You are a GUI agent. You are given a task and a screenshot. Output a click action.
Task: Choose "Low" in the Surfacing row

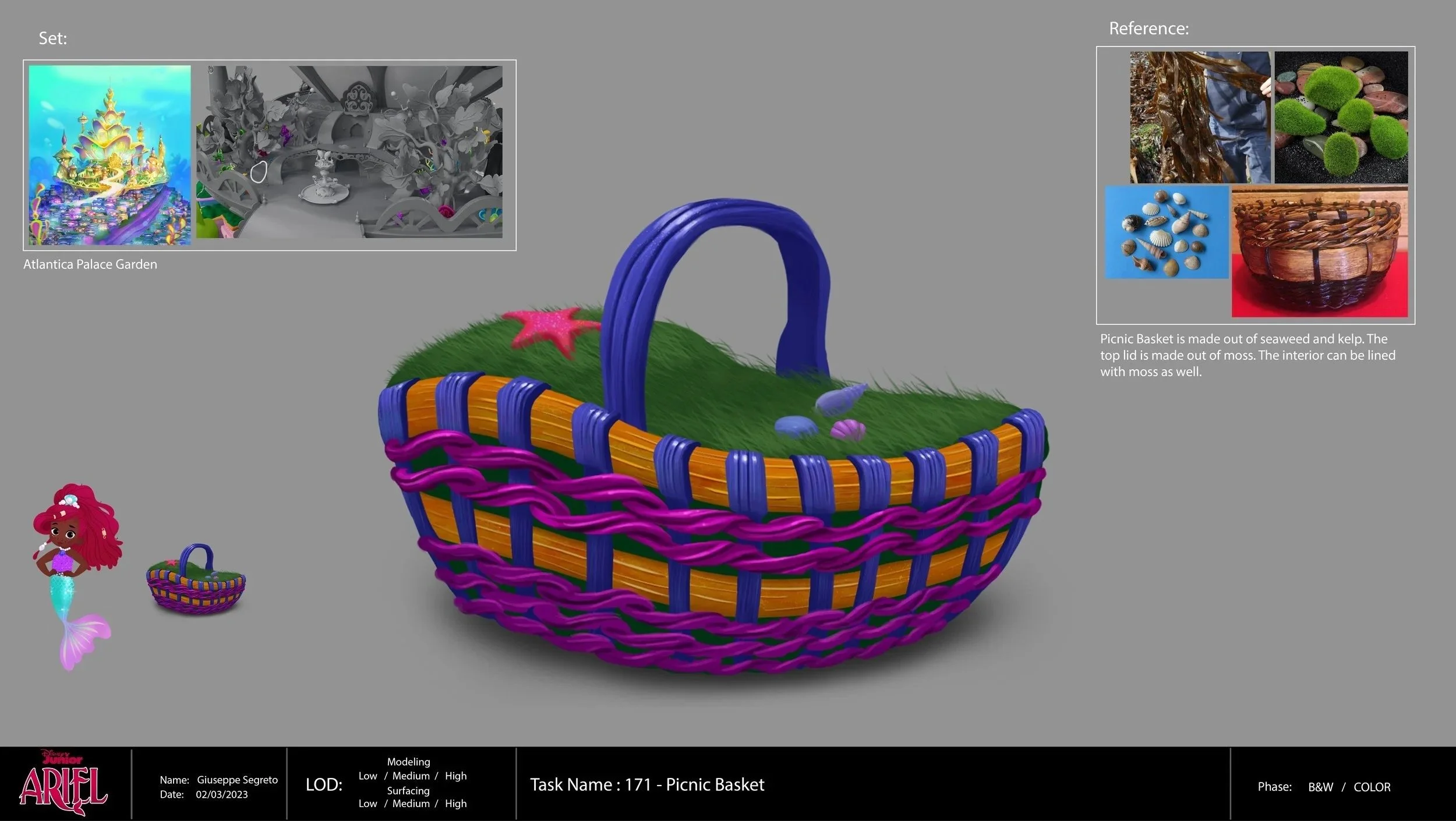pyautogui.click(x=367, y=804)
